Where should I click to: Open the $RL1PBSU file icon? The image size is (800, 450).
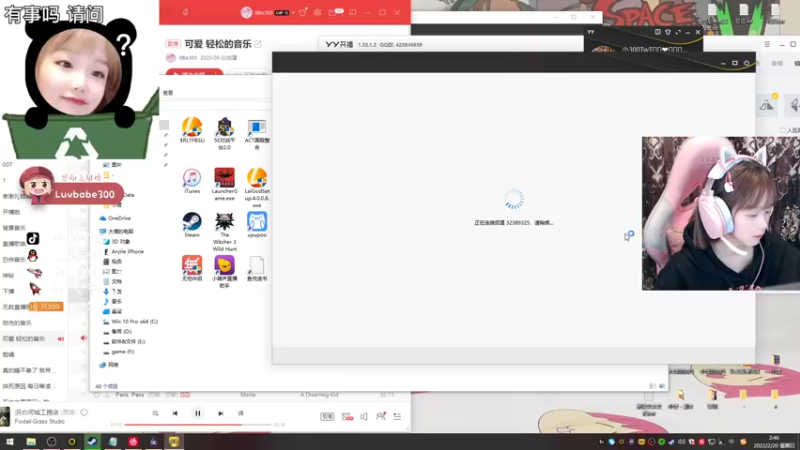192,130
